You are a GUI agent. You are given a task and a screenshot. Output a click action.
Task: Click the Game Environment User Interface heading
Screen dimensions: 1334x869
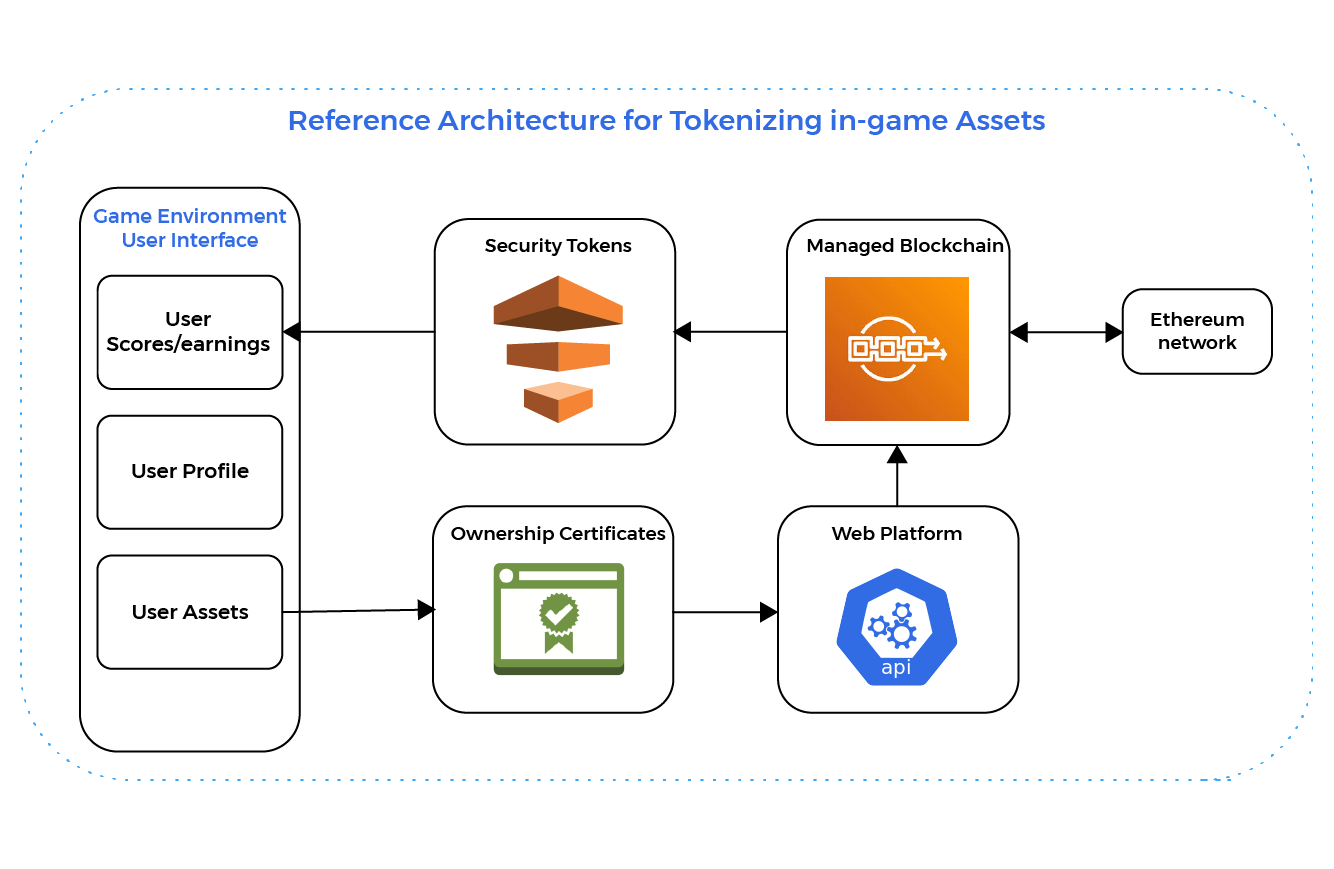190,228
